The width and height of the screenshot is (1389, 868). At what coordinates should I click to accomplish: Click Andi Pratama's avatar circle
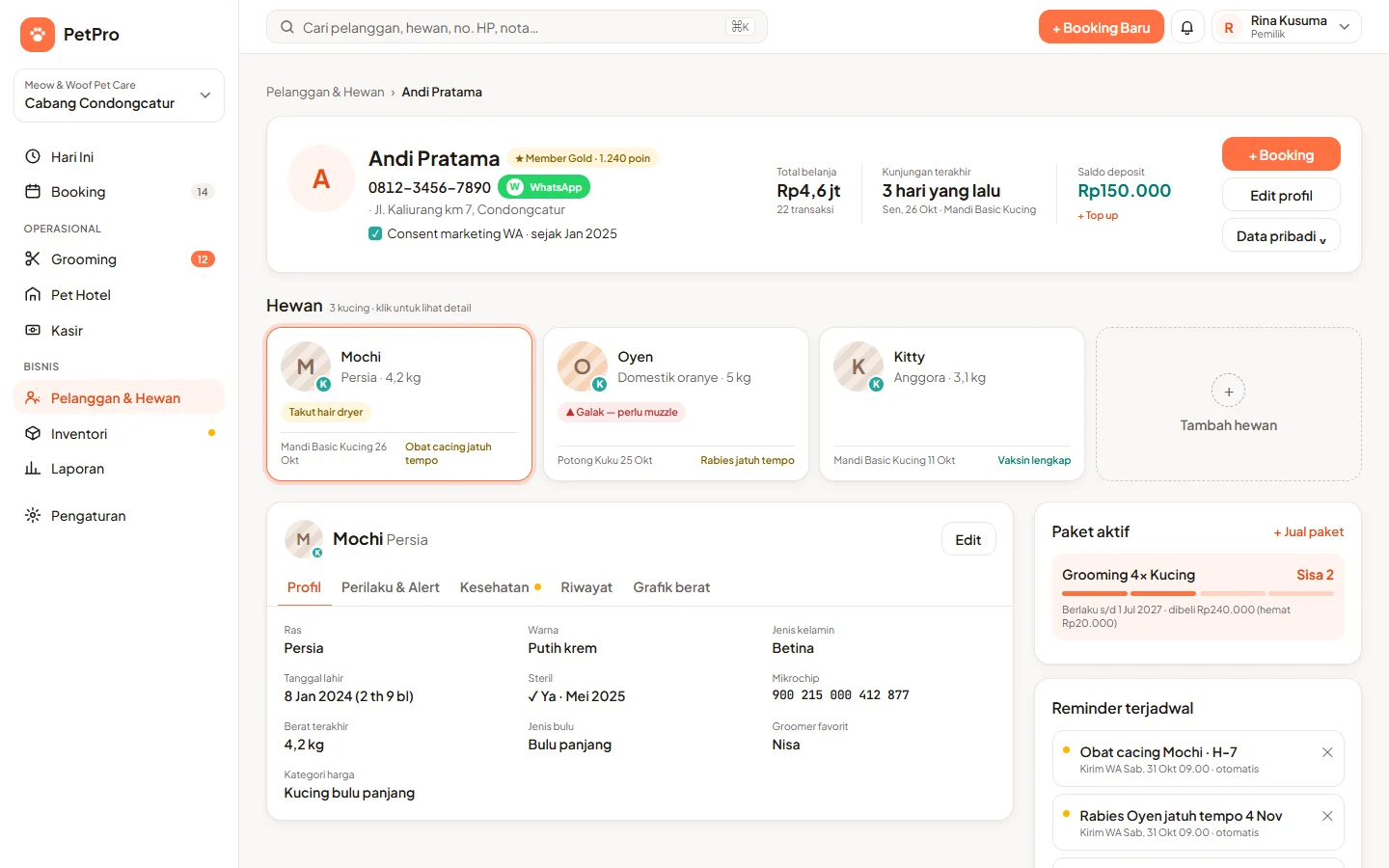321,178
